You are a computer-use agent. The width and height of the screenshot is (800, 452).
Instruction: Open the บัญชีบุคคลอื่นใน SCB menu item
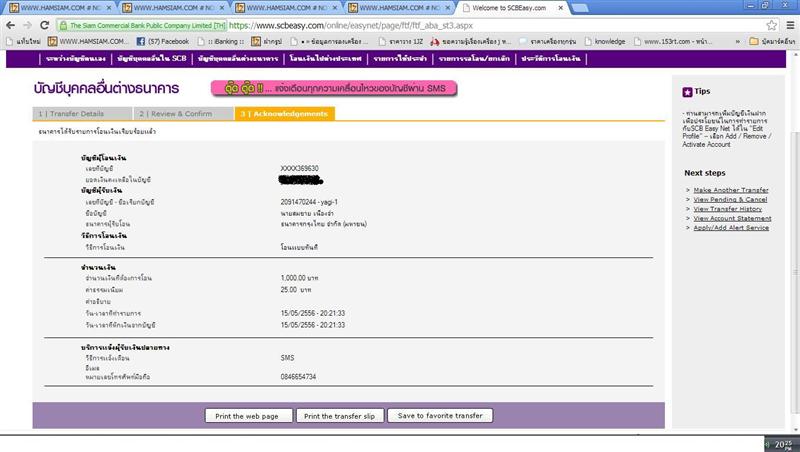[x=152, y=59]
